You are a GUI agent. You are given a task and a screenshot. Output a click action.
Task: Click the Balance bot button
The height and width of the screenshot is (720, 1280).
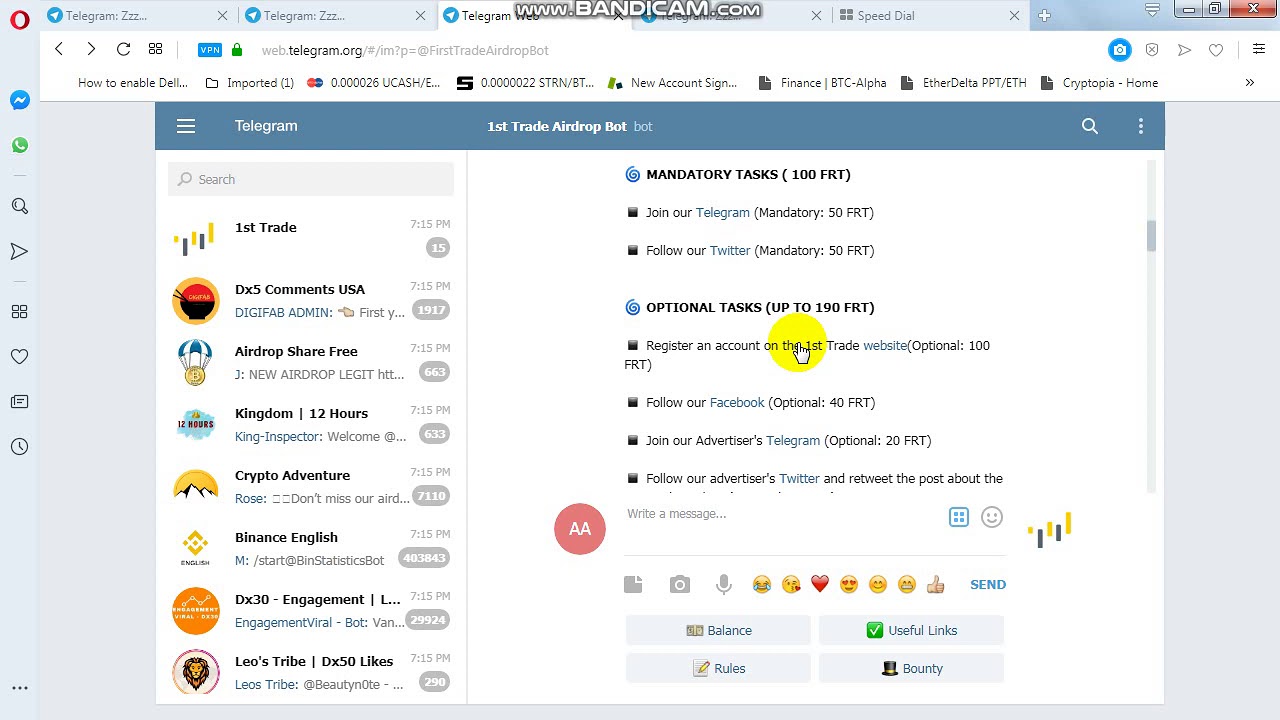(718, 630)
